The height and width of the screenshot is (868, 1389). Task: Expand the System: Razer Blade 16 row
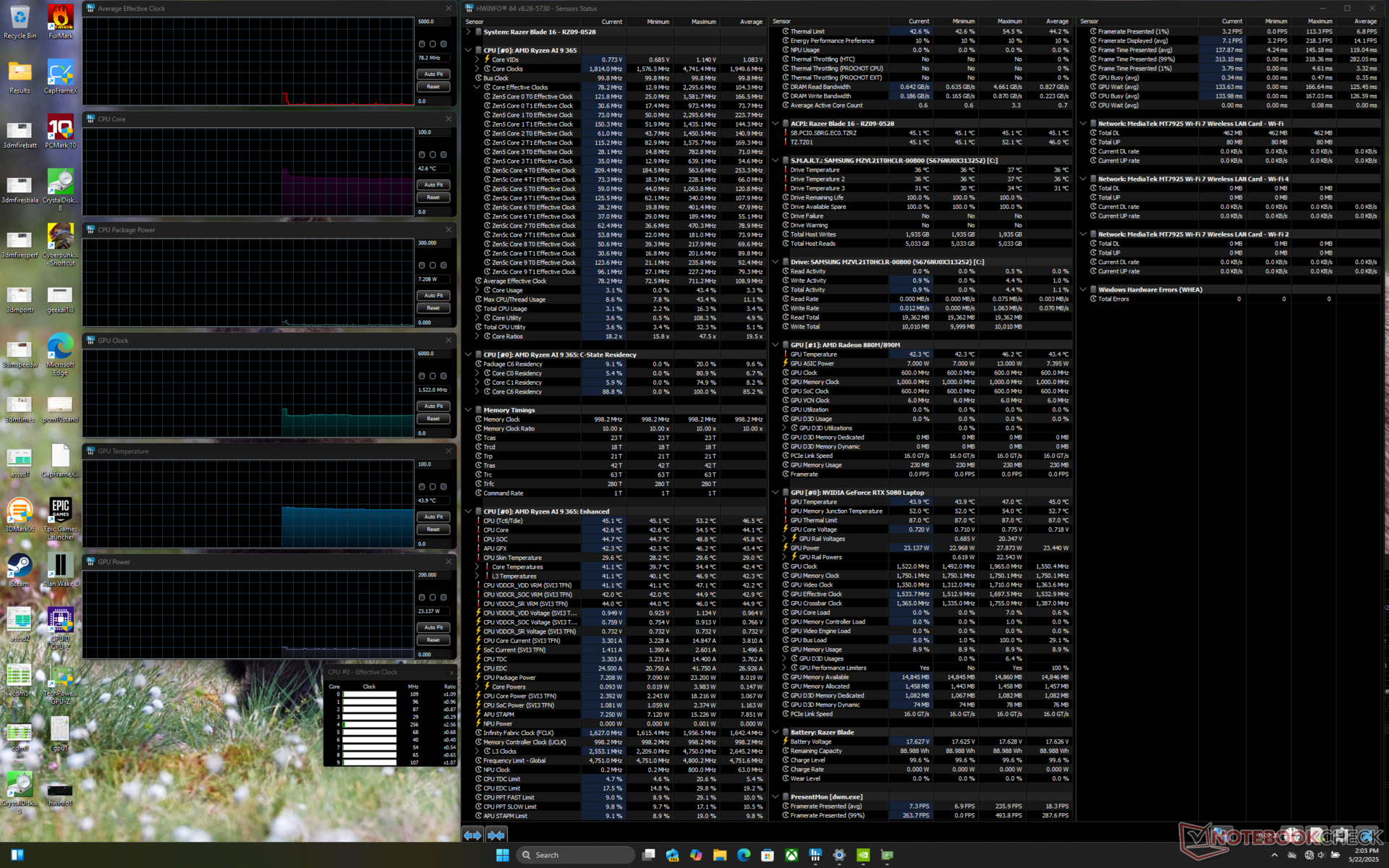[469, 32]
